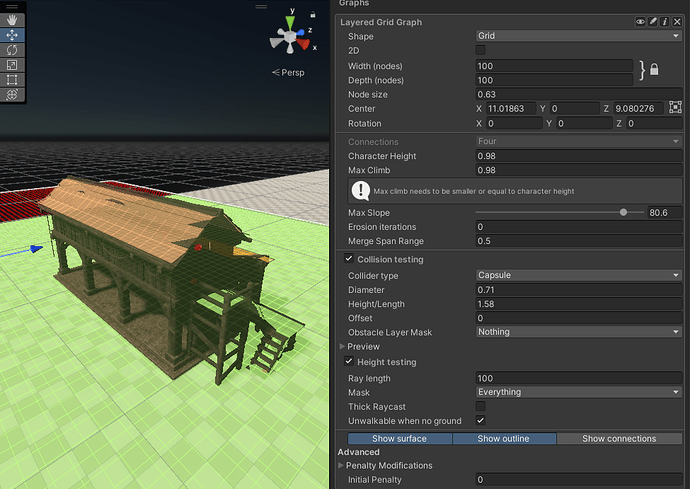Click the tools overlay drag handle
The image size is (690, 489).
tap(12, 7)
